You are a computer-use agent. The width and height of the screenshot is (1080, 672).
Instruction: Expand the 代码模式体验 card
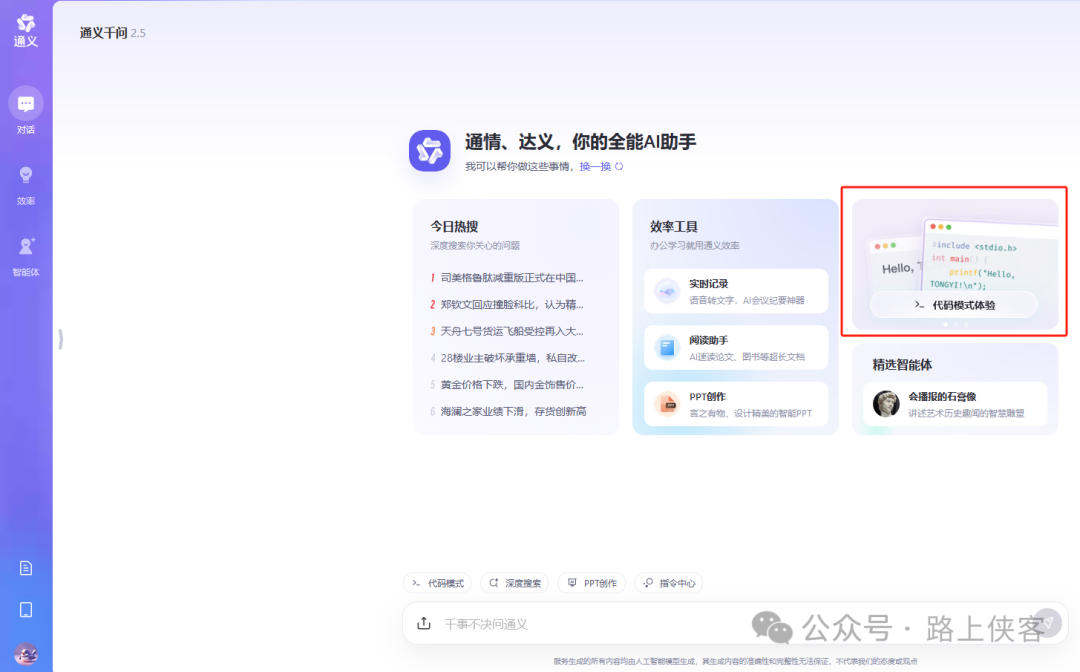953,303
